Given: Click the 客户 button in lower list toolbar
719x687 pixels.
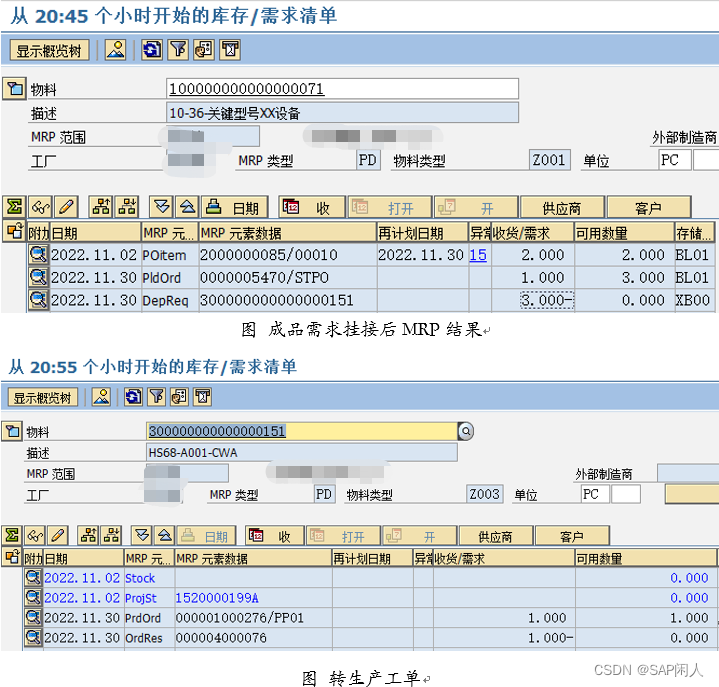Looking at the screenshot, I should [x=572, y=536].
